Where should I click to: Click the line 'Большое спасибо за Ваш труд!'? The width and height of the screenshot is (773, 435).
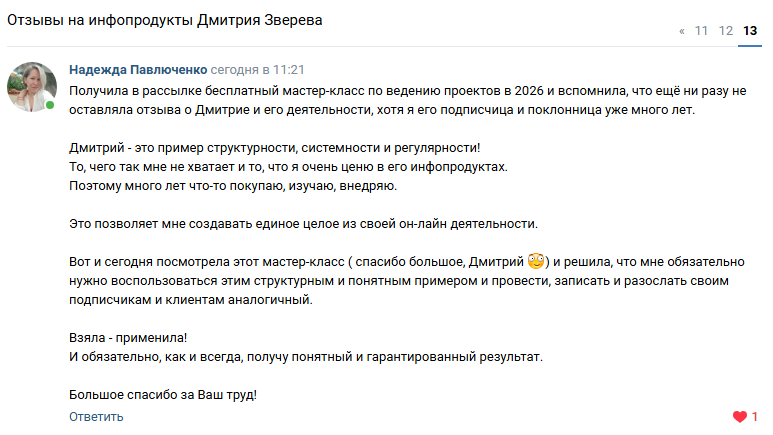point(163,395)
